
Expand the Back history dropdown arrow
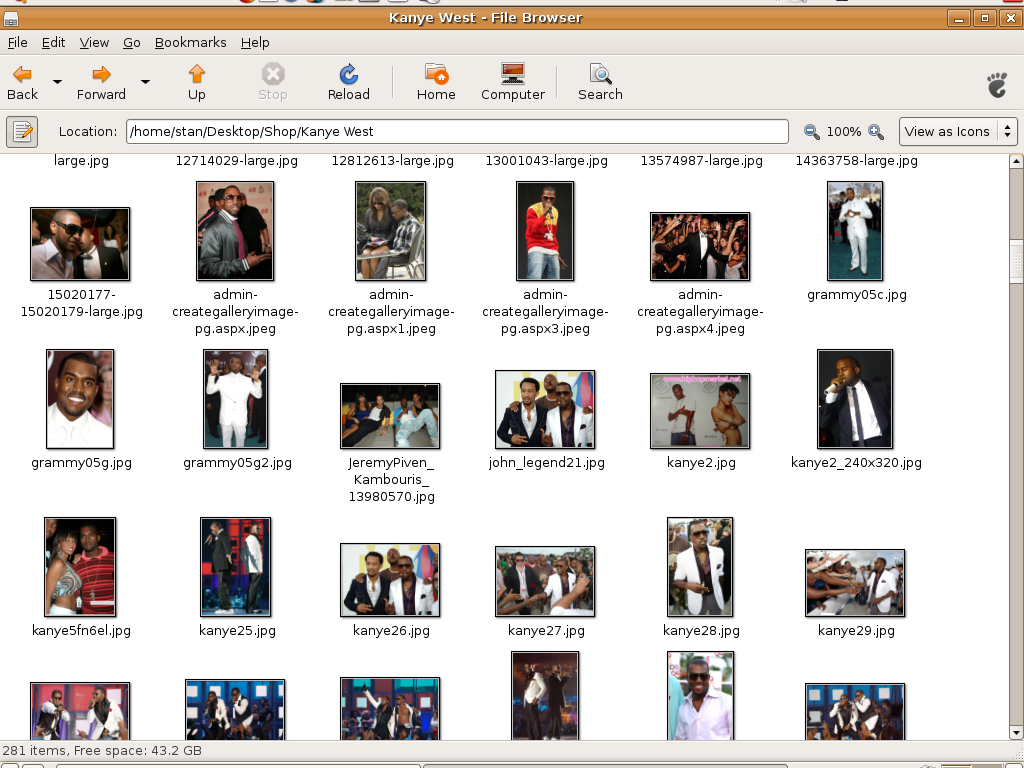(57, 82)
